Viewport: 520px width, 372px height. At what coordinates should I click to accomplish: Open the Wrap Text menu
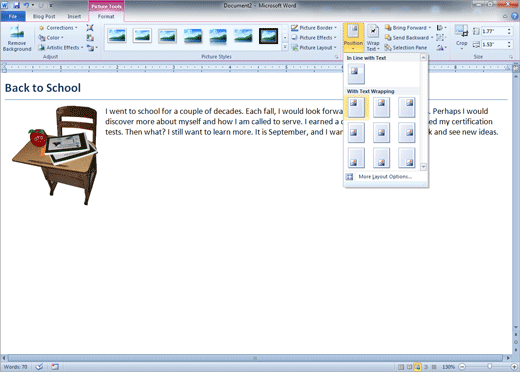373,38
